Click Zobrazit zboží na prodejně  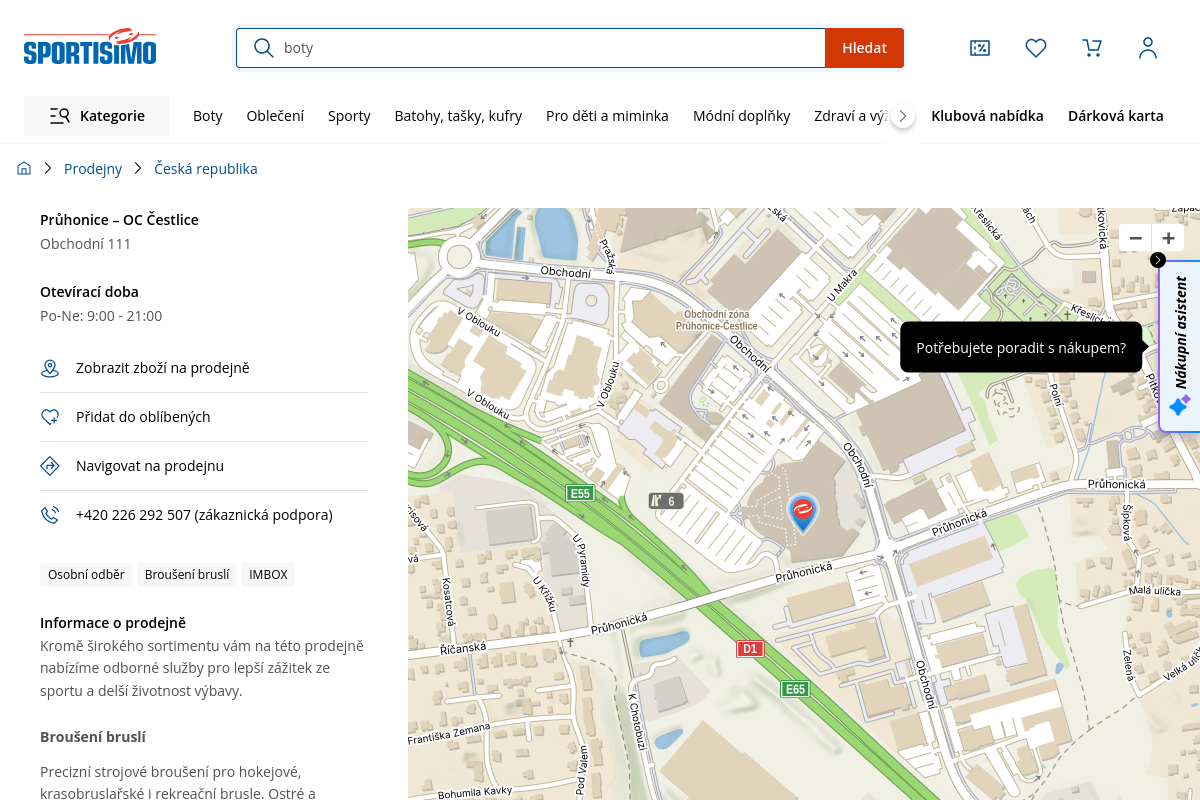click(163, 368)
